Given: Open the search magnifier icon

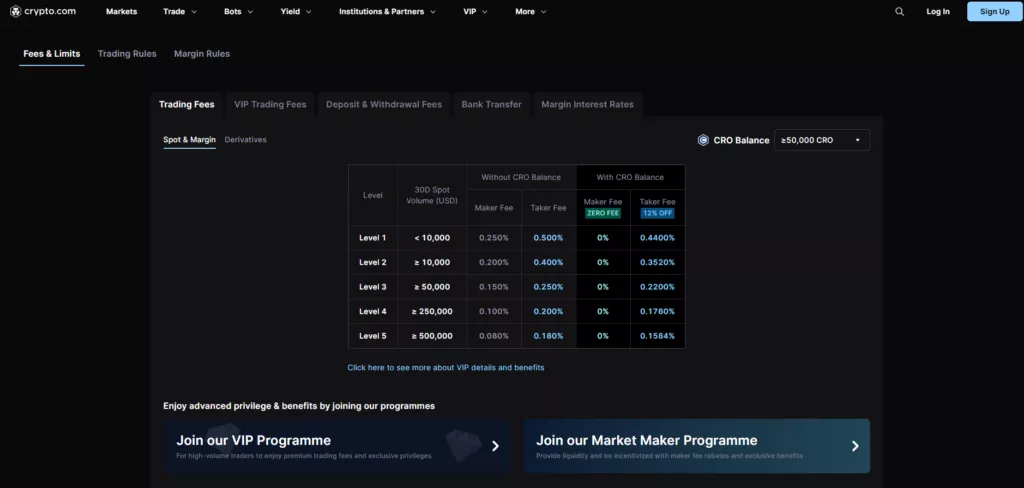Looking at the screenshot, I should (x=899, y=12).
